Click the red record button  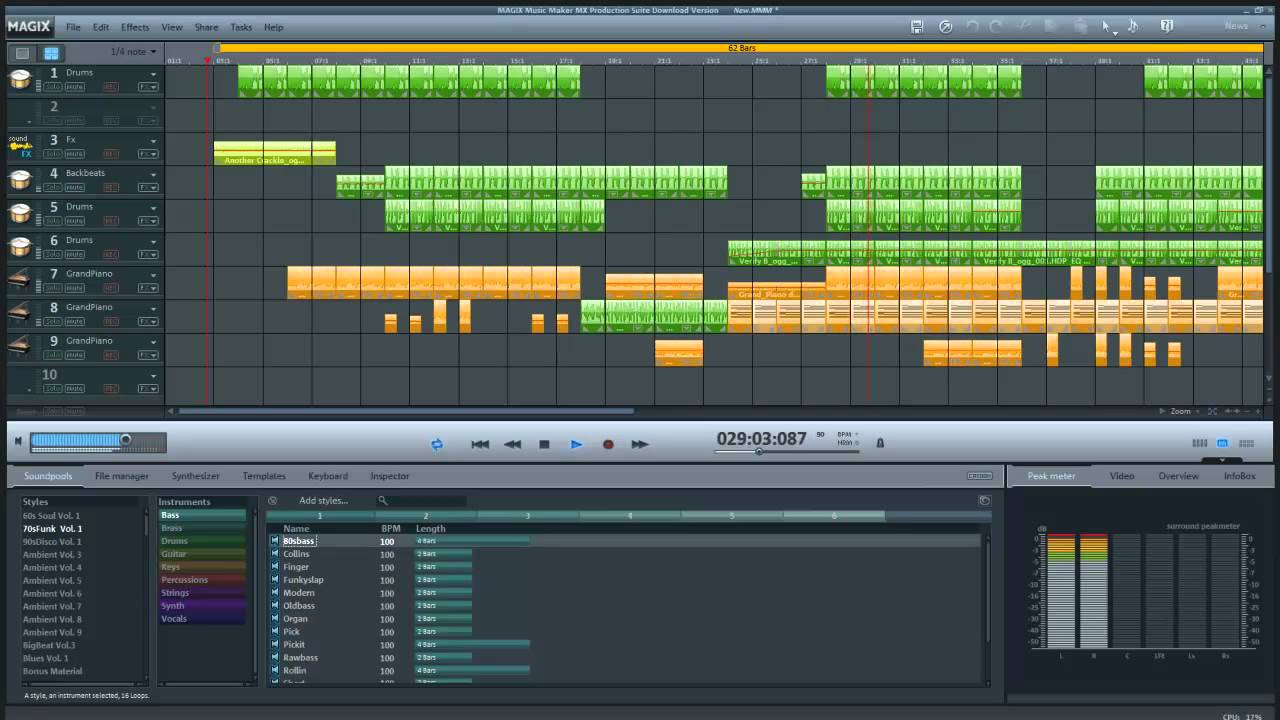[x=608, y=444]
